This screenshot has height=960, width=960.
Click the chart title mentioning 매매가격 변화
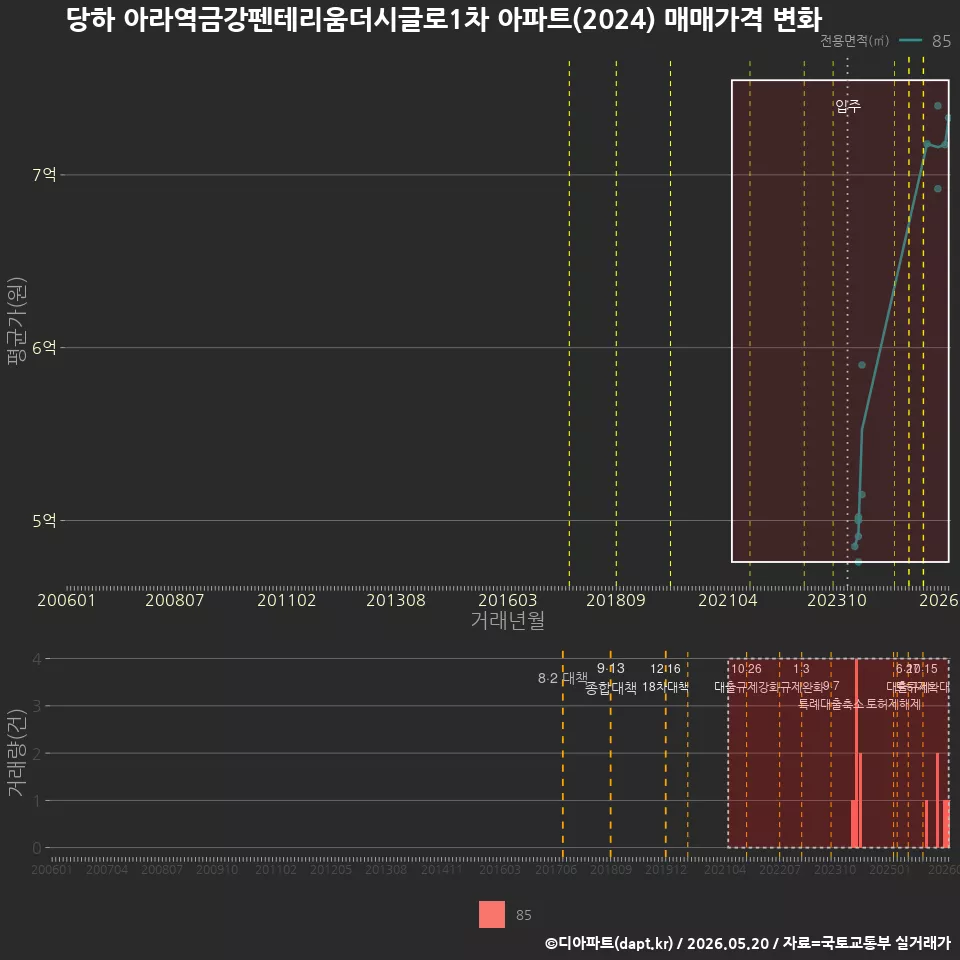444,20
